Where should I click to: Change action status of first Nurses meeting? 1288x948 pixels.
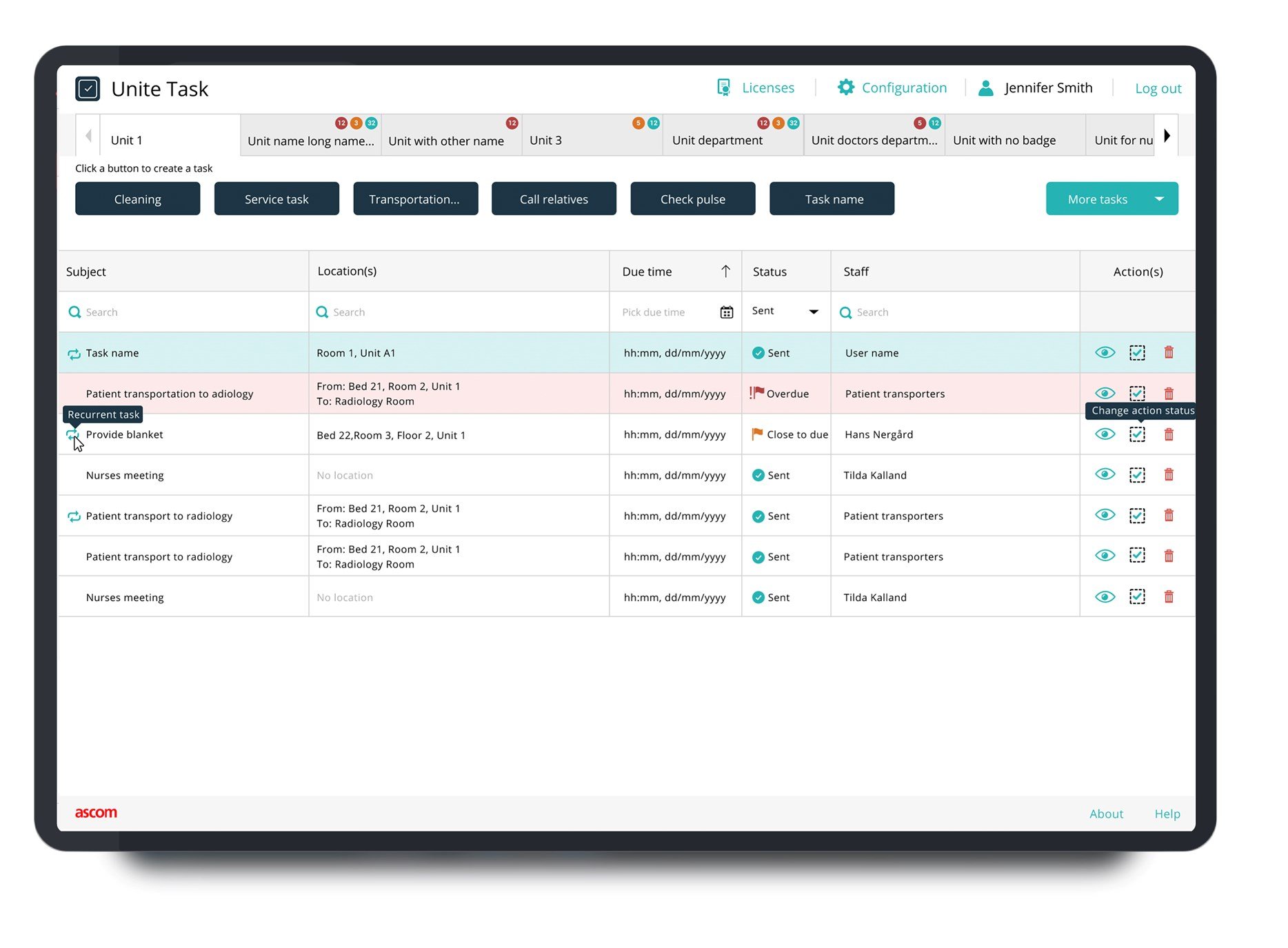click(1137, 475)
